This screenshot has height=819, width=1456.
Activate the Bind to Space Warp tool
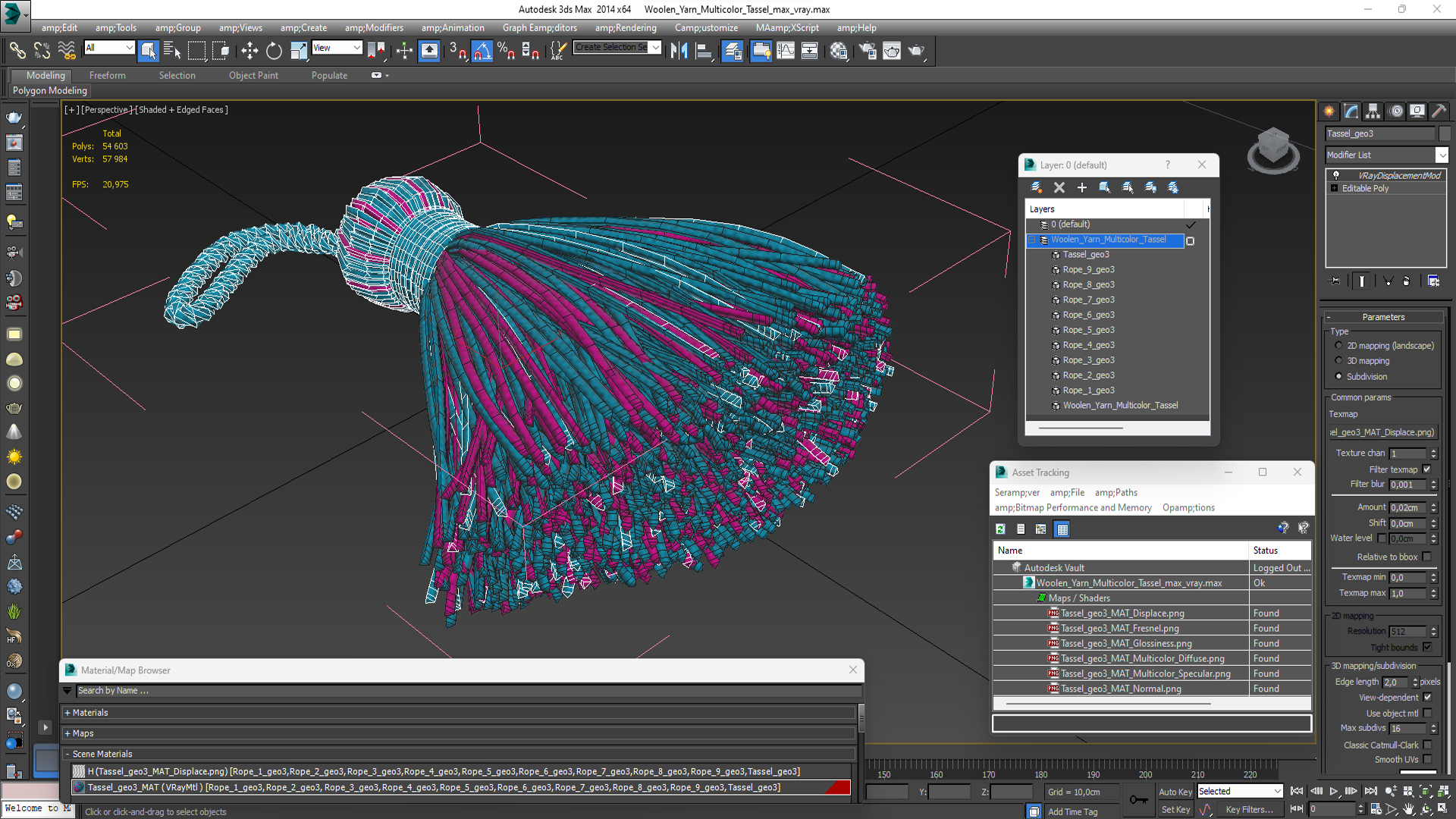(x=67, y=51)
